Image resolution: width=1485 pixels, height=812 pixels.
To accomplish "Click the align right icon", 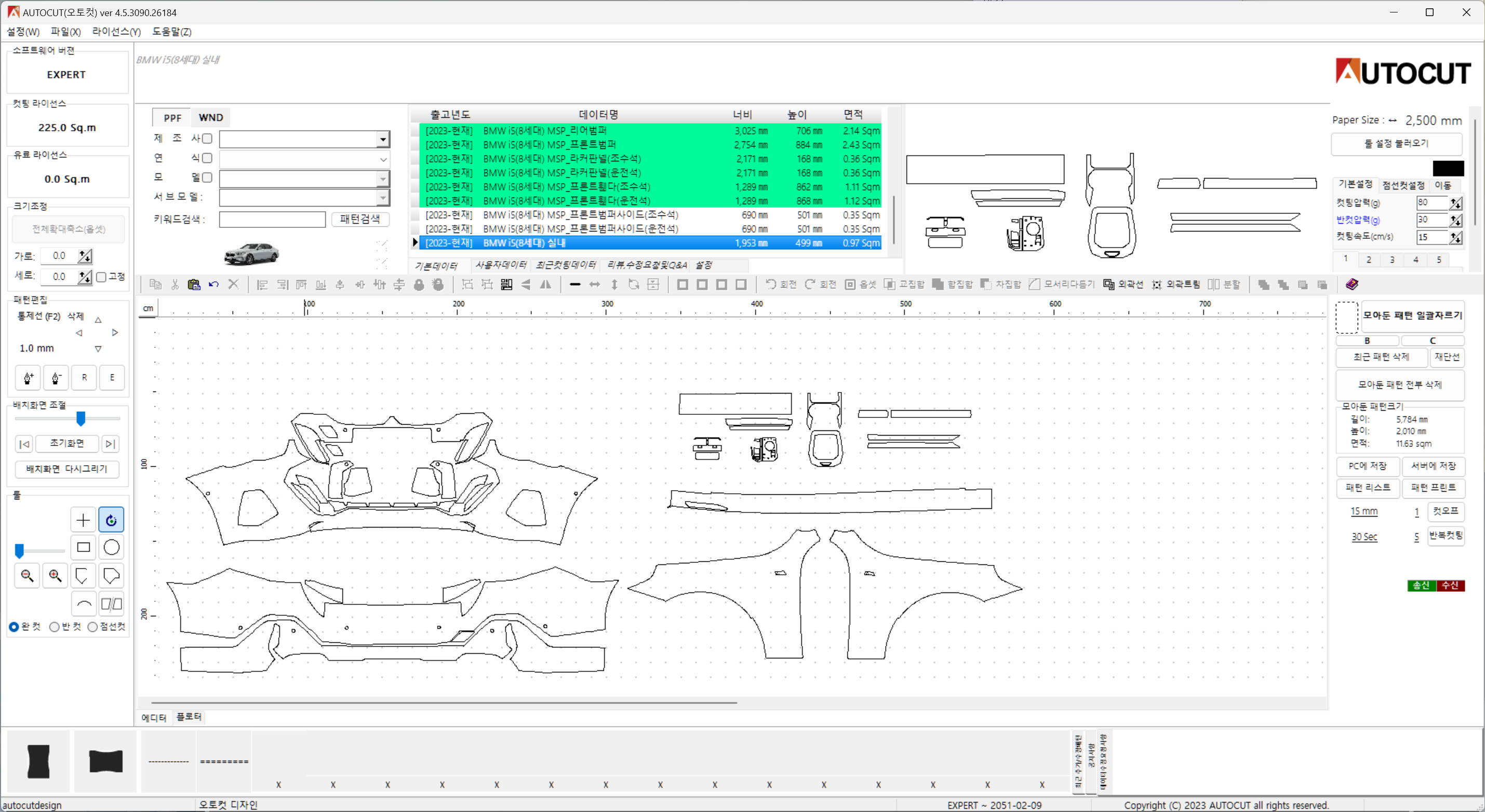I will (x=282, y=284).
